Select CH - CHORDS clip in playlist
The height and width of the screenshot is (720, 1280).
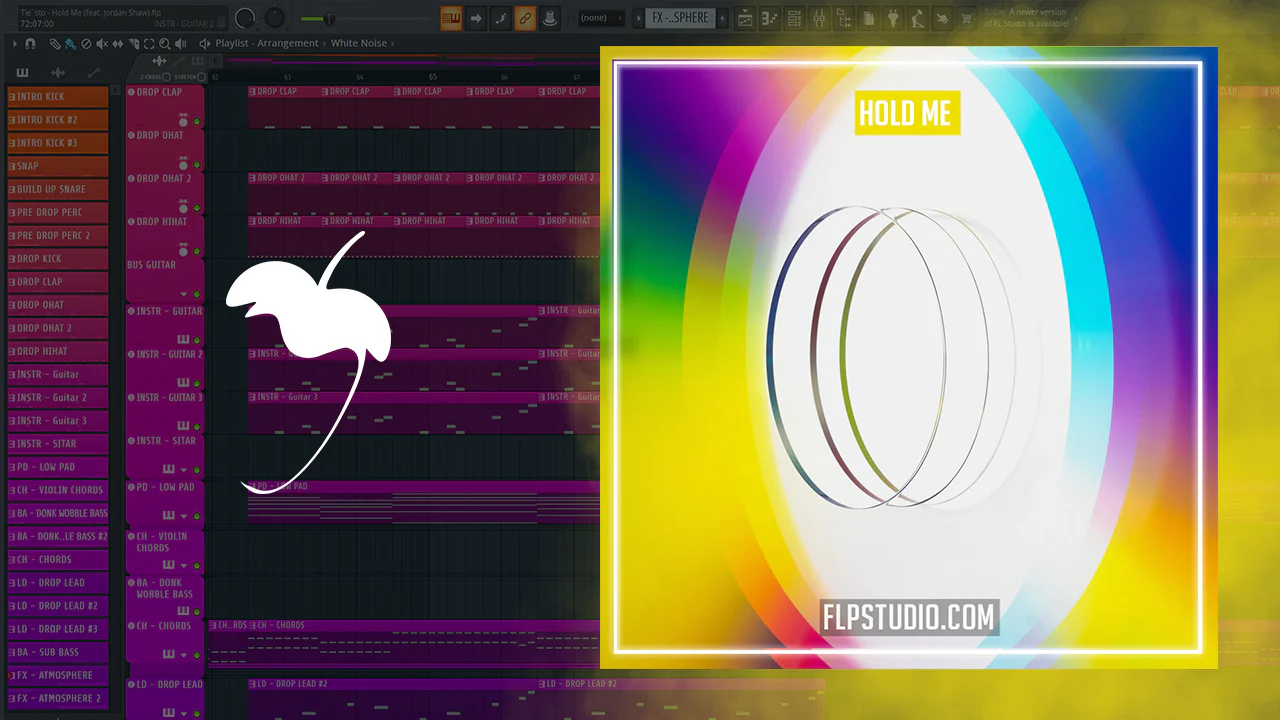(424, 642)
